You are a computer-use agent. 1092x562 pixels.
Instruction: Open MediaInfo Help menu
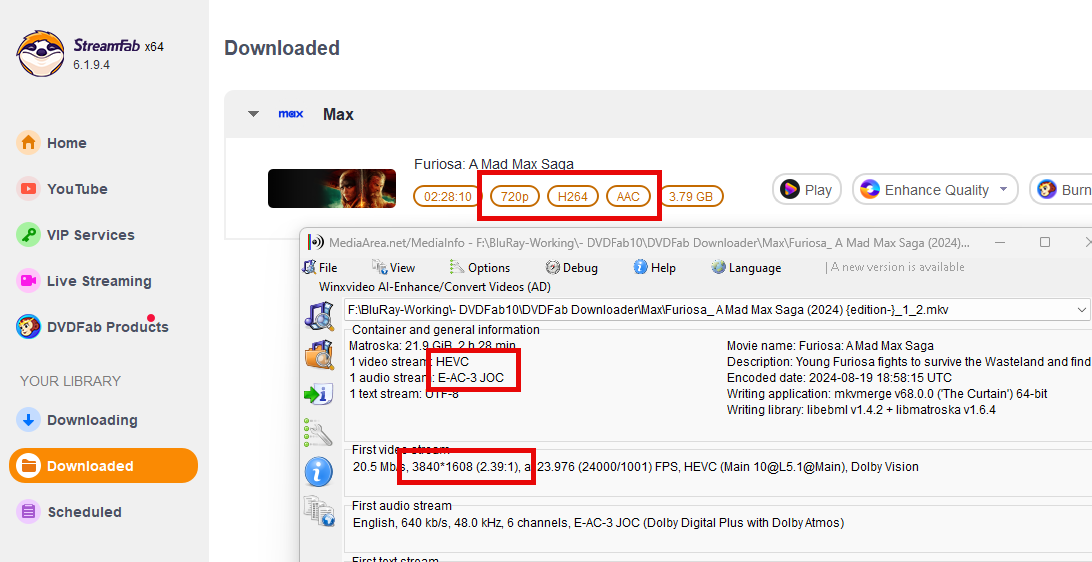[x=654, y=267]
